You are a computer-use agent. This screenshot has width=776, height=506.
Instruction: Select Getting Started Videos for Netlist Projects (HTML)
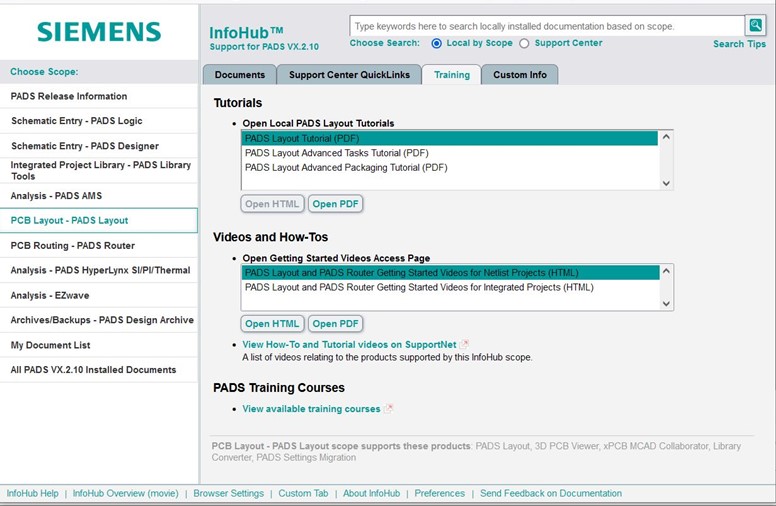pos(450,272)
